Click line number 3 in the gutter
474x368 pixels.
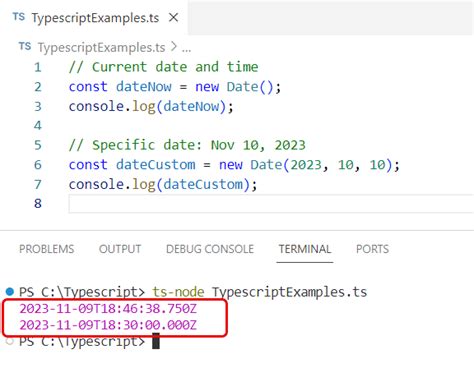click(x=38, y=106)
